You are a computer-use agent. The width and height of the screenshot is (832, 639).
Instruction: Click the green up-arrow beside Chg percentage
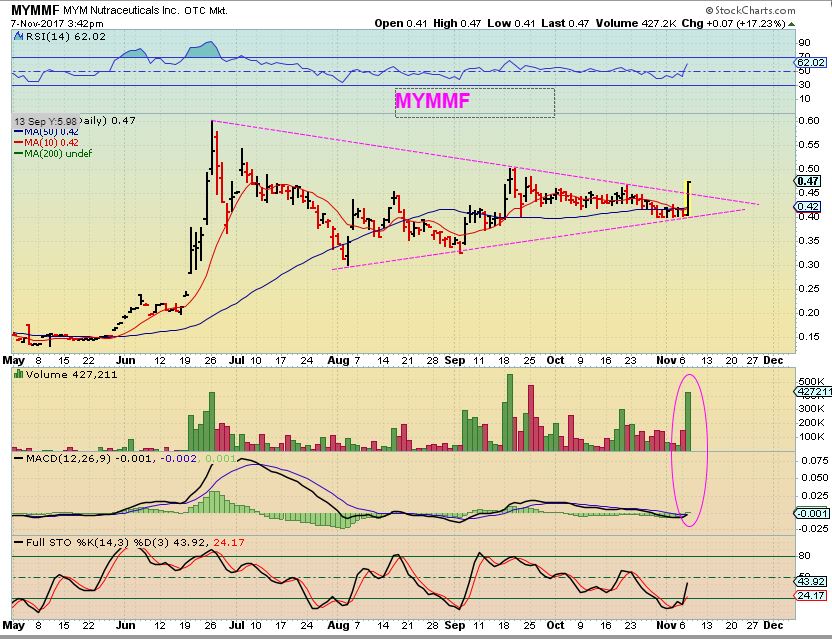[x=792, y=24]
